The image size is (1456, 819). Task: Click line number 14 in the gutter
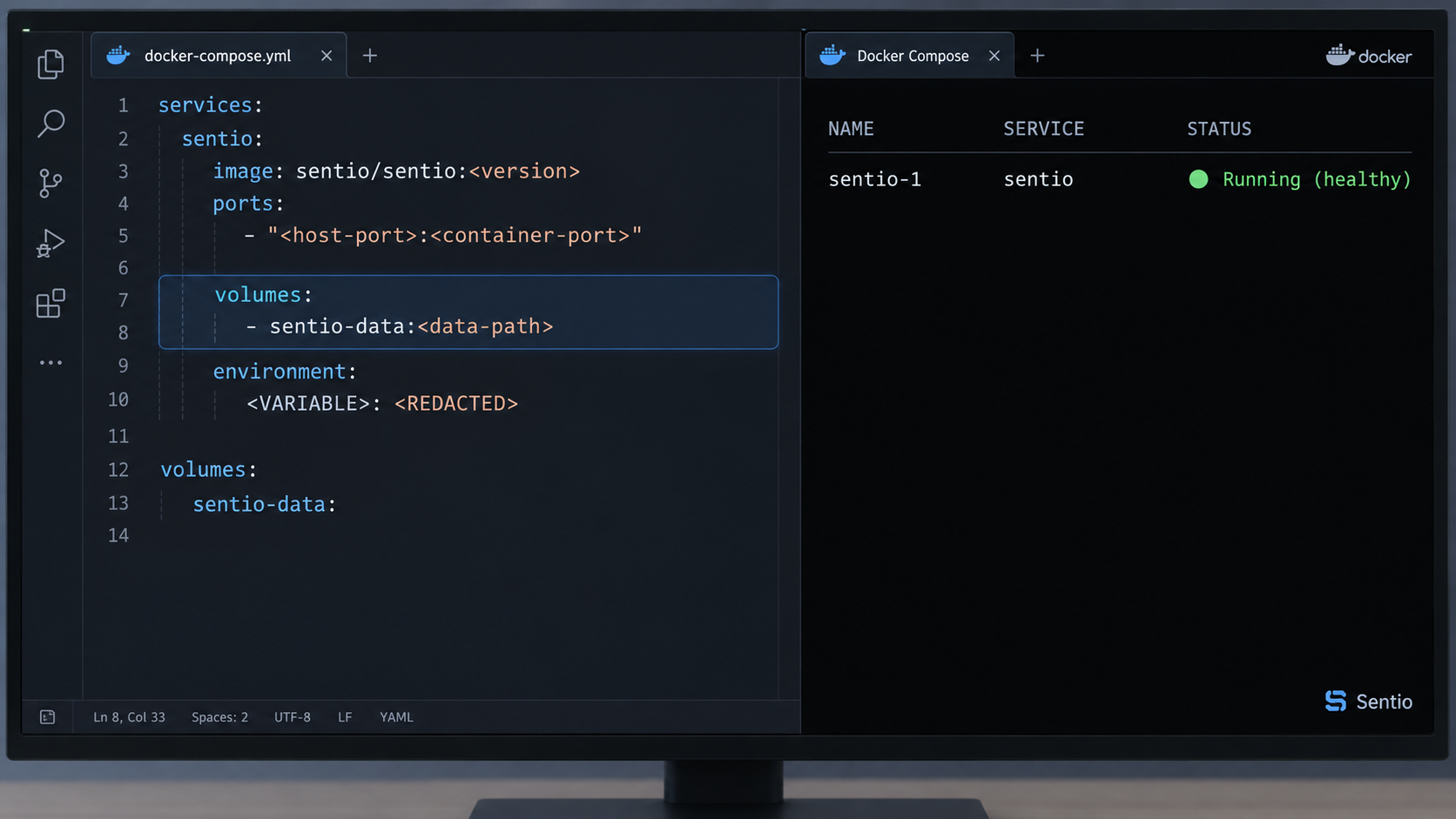[118, 535]
